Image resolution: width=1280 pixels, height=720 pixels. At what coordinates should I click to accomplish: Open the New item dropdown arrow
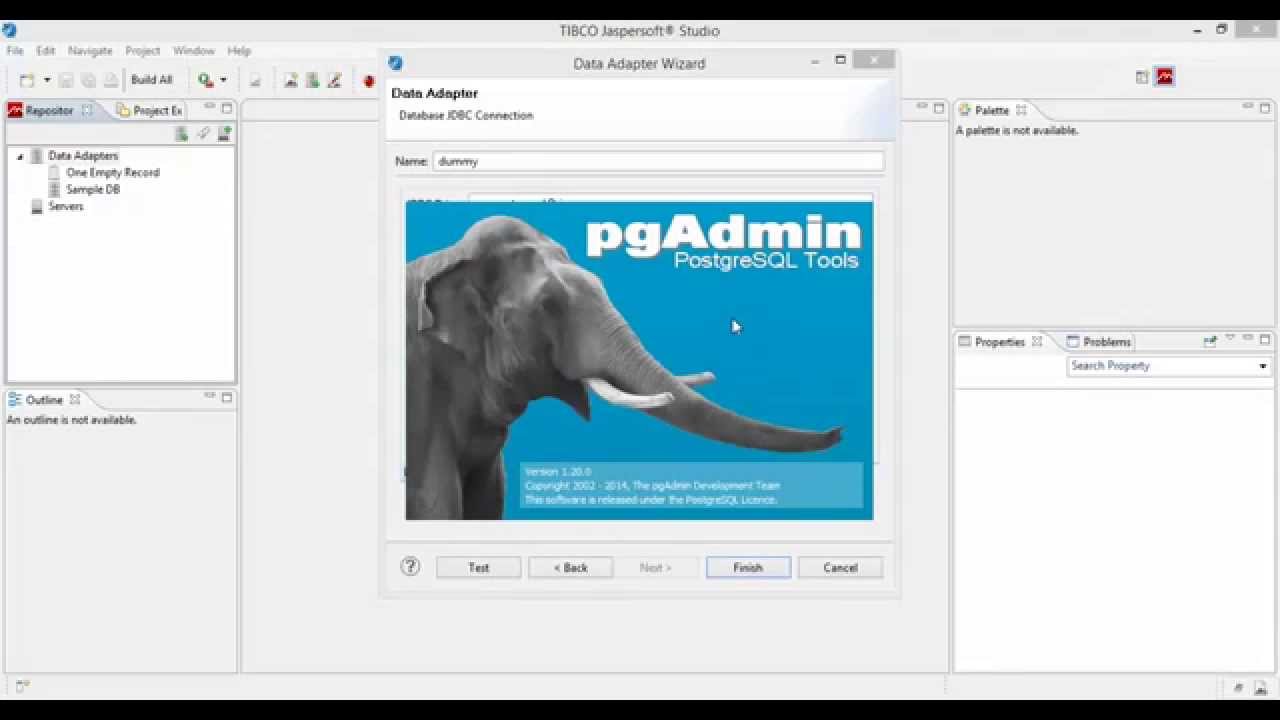click(x=46, y=80)
